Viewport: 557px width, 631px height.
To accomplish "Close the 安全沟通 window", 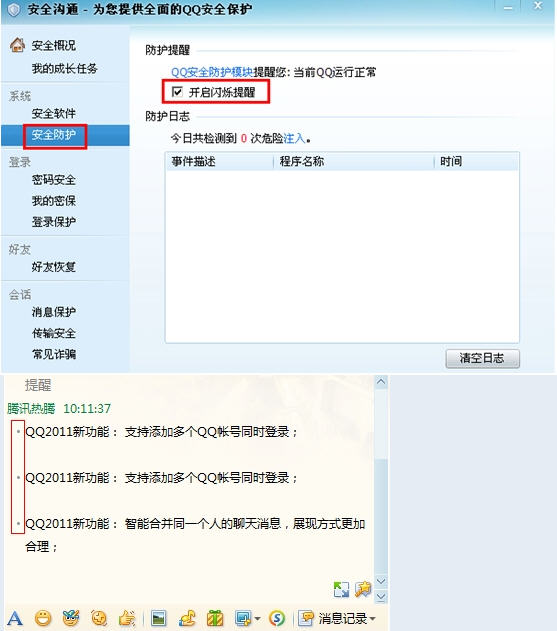I will (538, 6).
